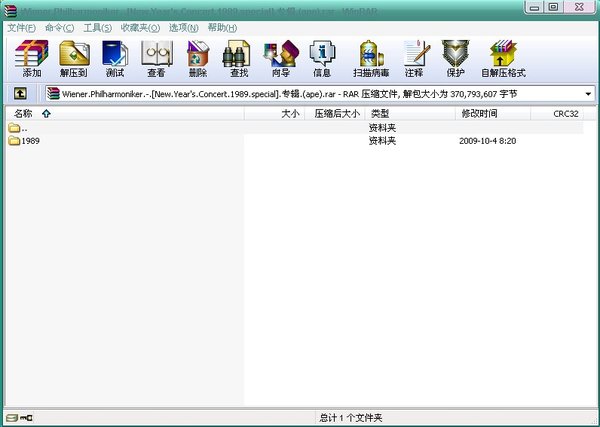Click the 删除 (Delete) toolbar icon

pyautogui.click(x=198, y=59)
